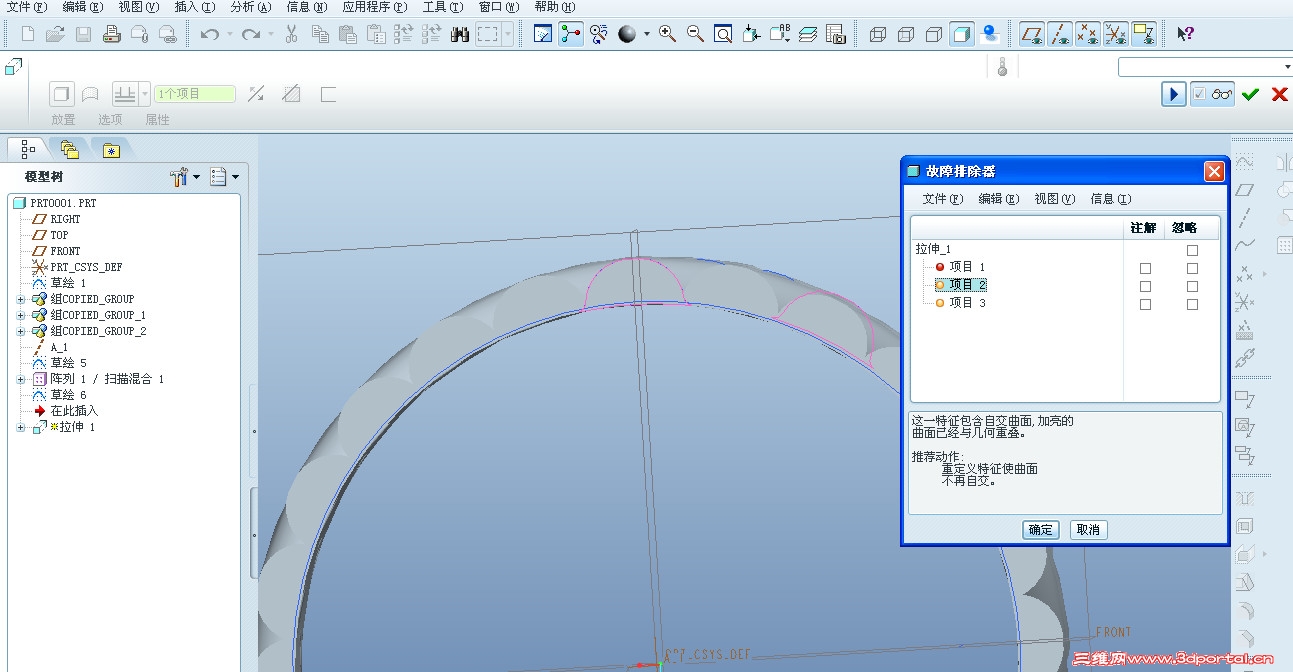Select 项目 3 in troubleshooter list
The width and height of the screenshot is (1293, 672).
967,303
